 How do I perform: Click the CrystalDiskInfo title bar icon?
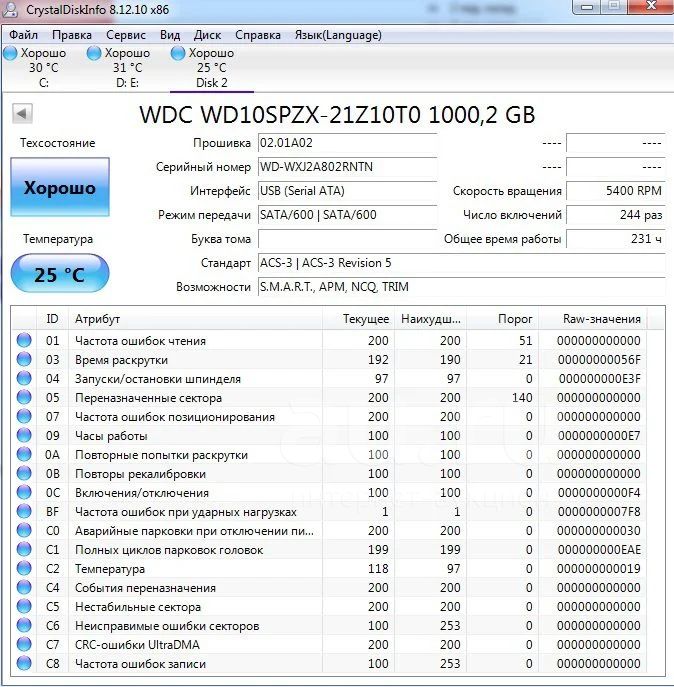pyautogui.click(x=10, y=10)
